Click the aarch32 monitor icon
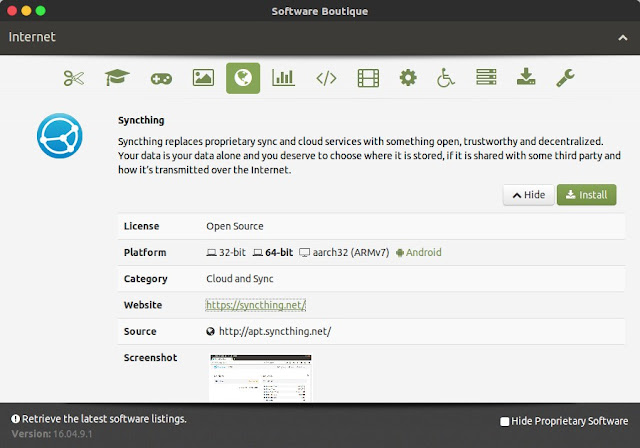The image size is (640, 448). 305,253
